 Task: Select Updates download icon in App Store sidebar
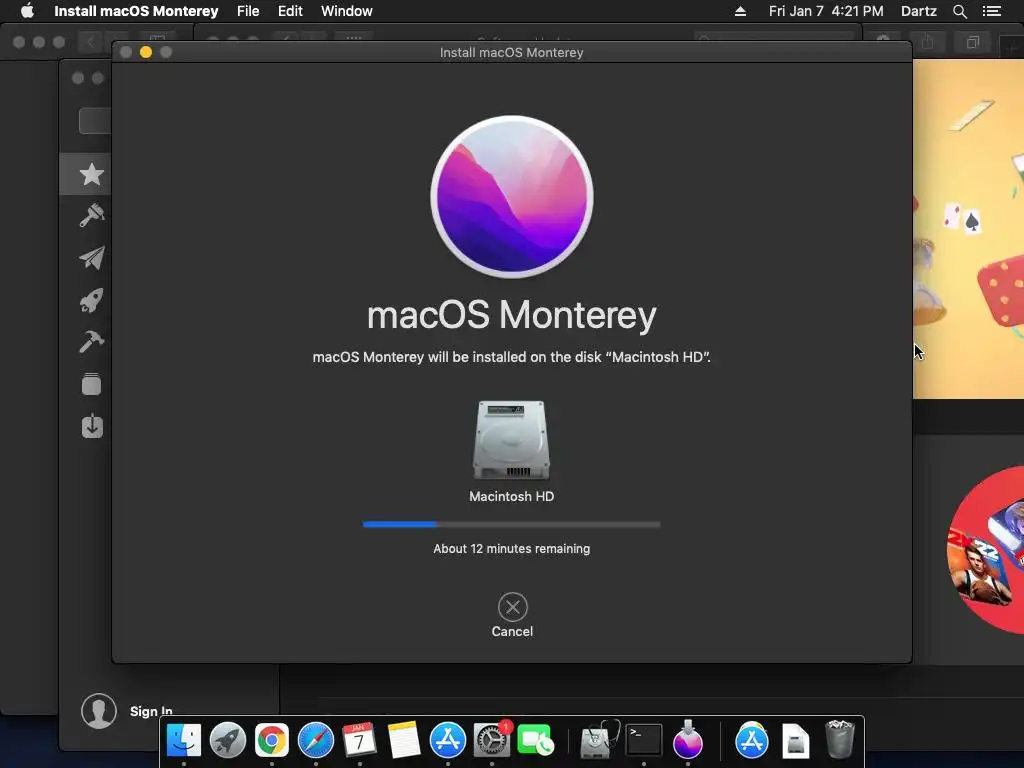[92, 426]
